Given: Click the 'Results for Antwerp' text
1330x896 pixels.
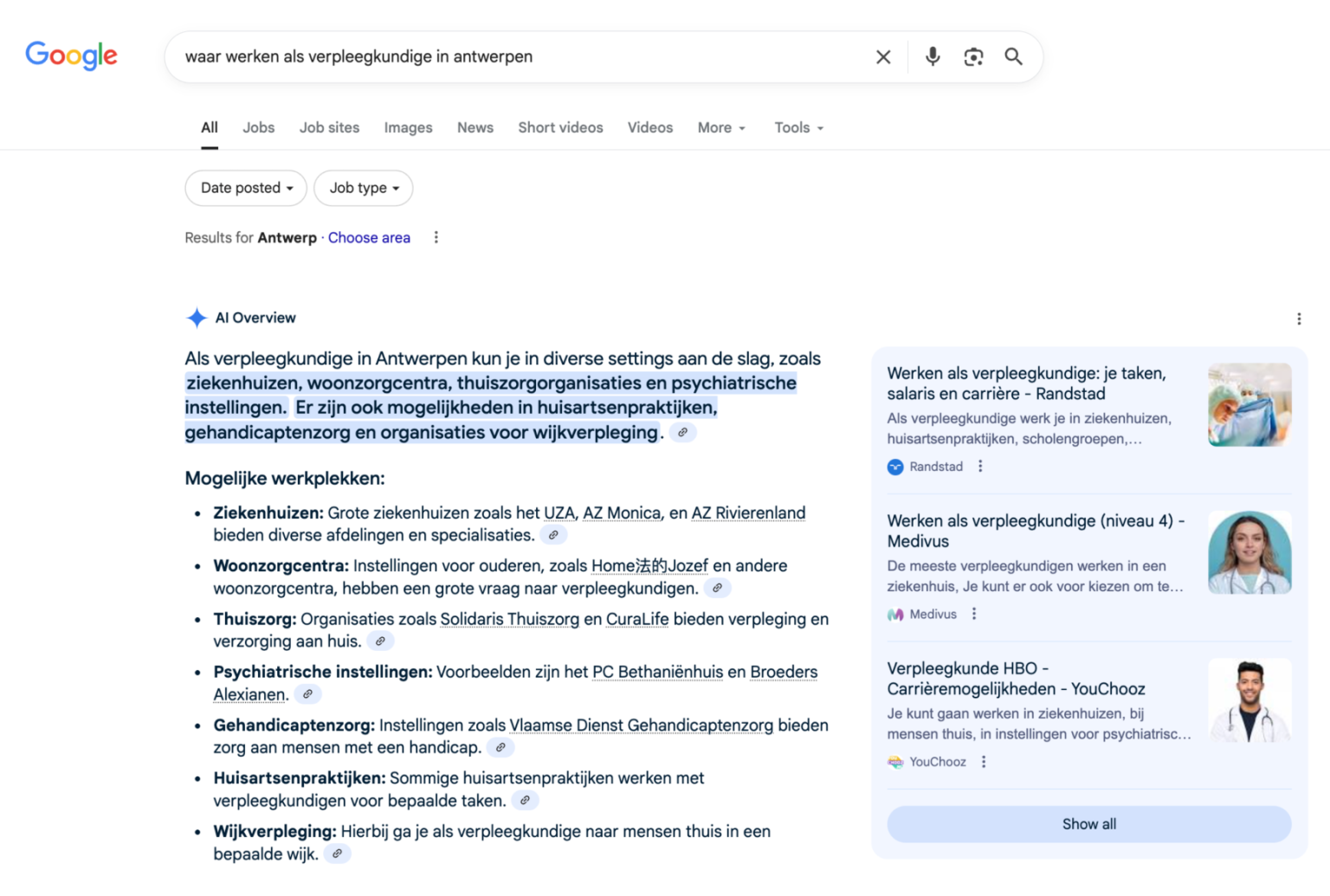Looking at the screenshot, I should coord(251,237).
